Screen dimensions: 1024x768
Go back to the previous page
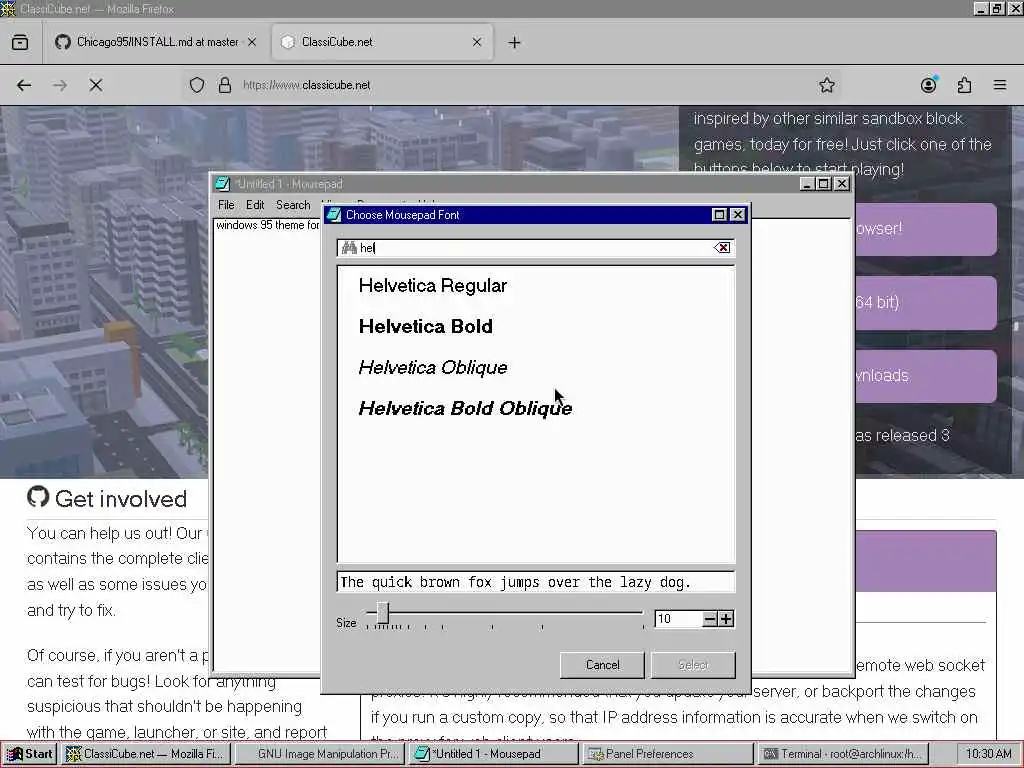[24, 85]
